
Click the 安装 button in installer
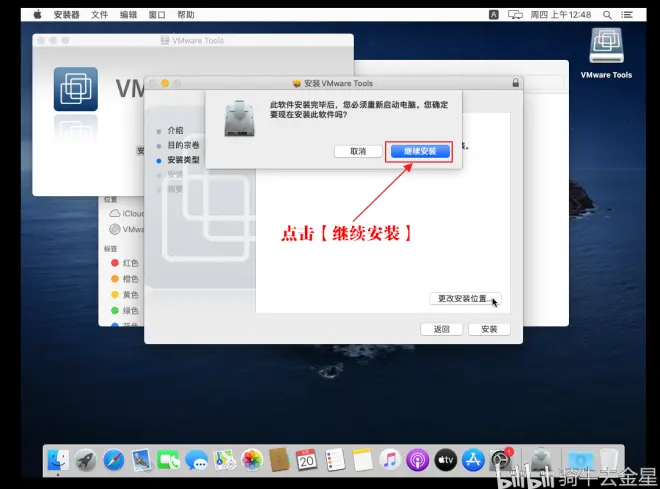489,329
